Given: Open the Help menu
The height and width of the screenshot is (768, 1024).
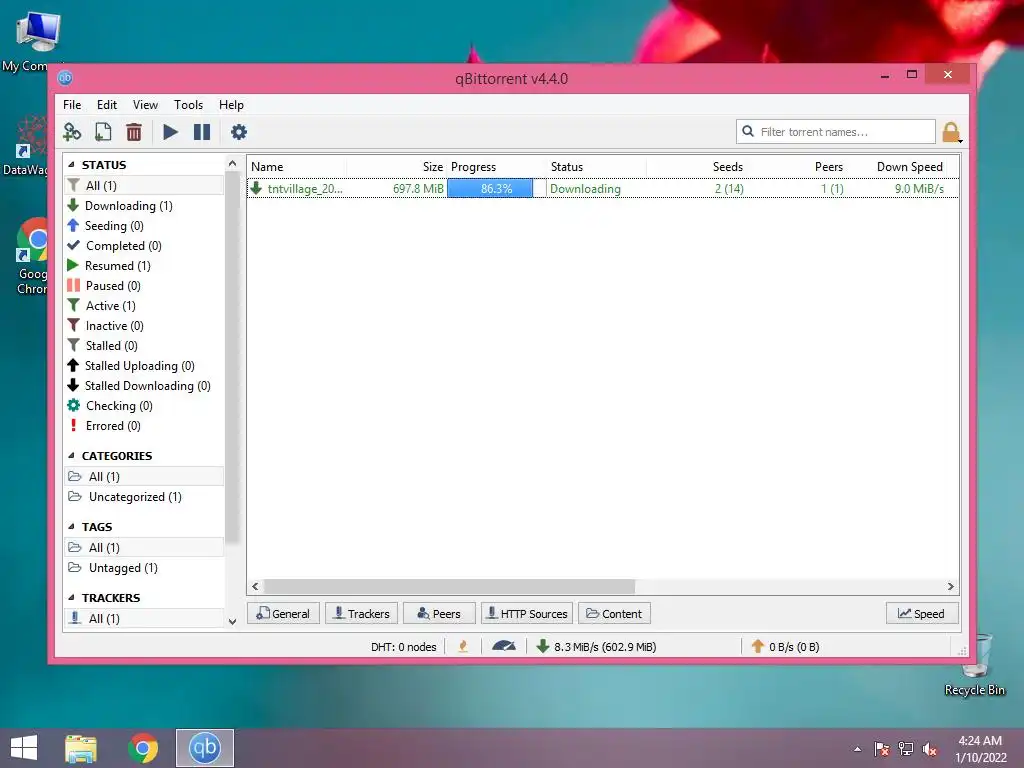Looking at the screenshot, I should 231,104.
